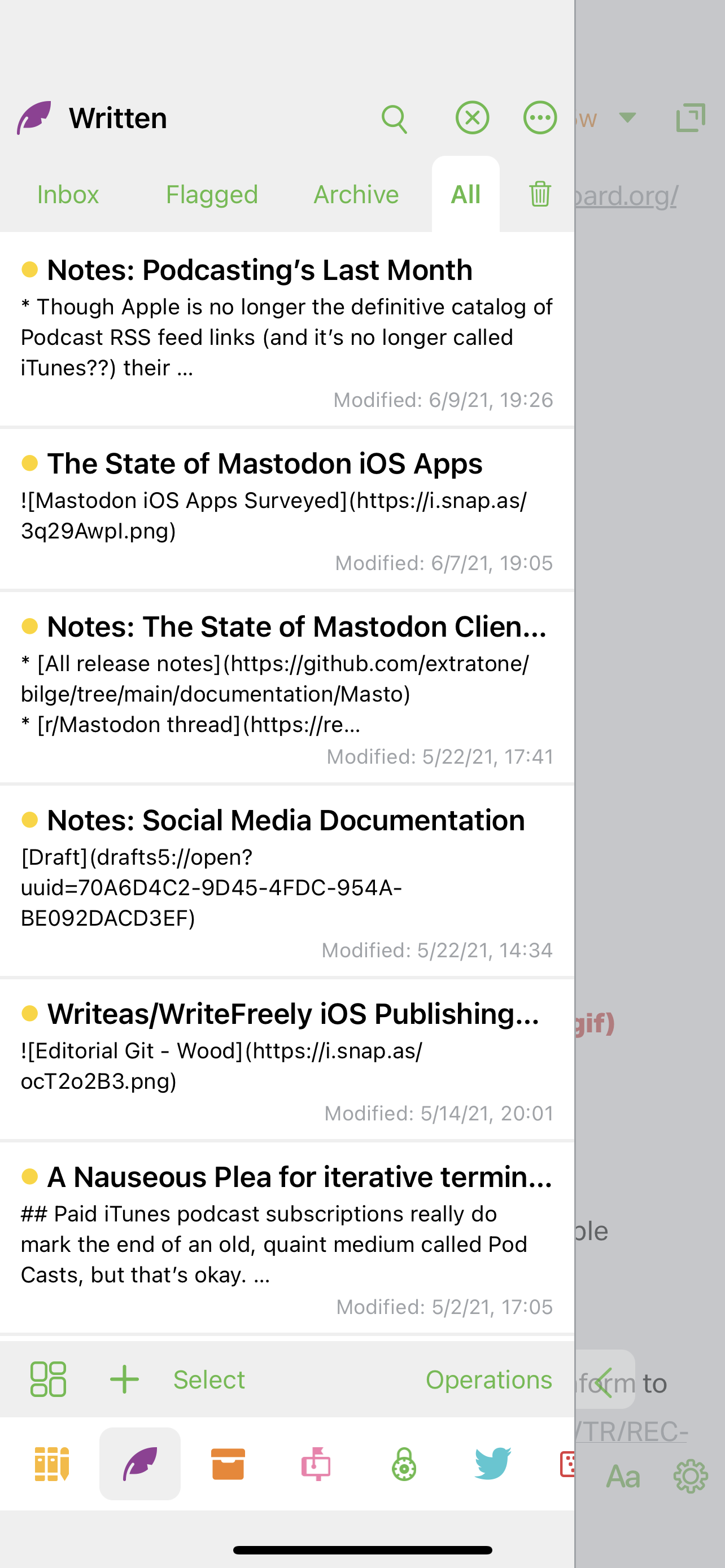Open the Operations menu
This screenshot has height=1568, width=725.
point(489,1380)
